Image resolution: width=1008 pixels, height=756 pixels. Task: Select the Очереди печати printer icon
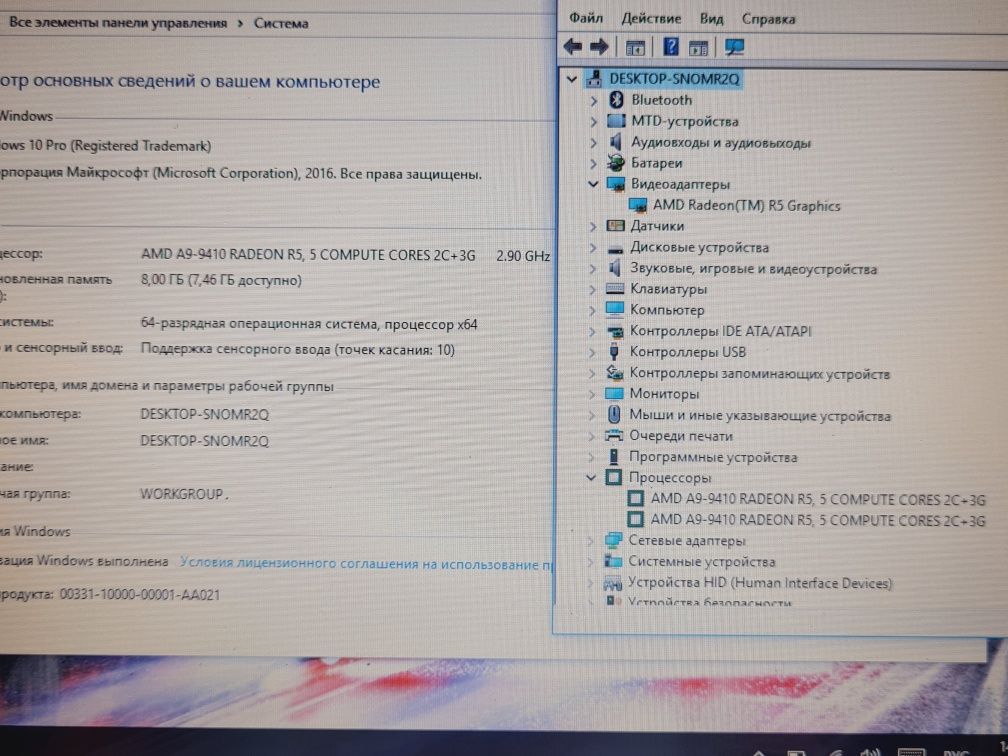pyautogui.click(x=614, y=436)
